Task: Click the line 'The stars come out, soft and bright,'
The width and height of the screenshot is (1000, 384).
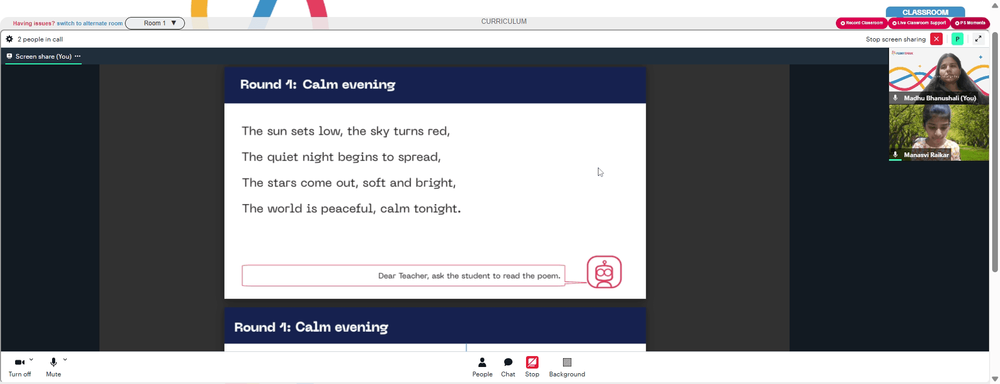Action: point(349,183)
